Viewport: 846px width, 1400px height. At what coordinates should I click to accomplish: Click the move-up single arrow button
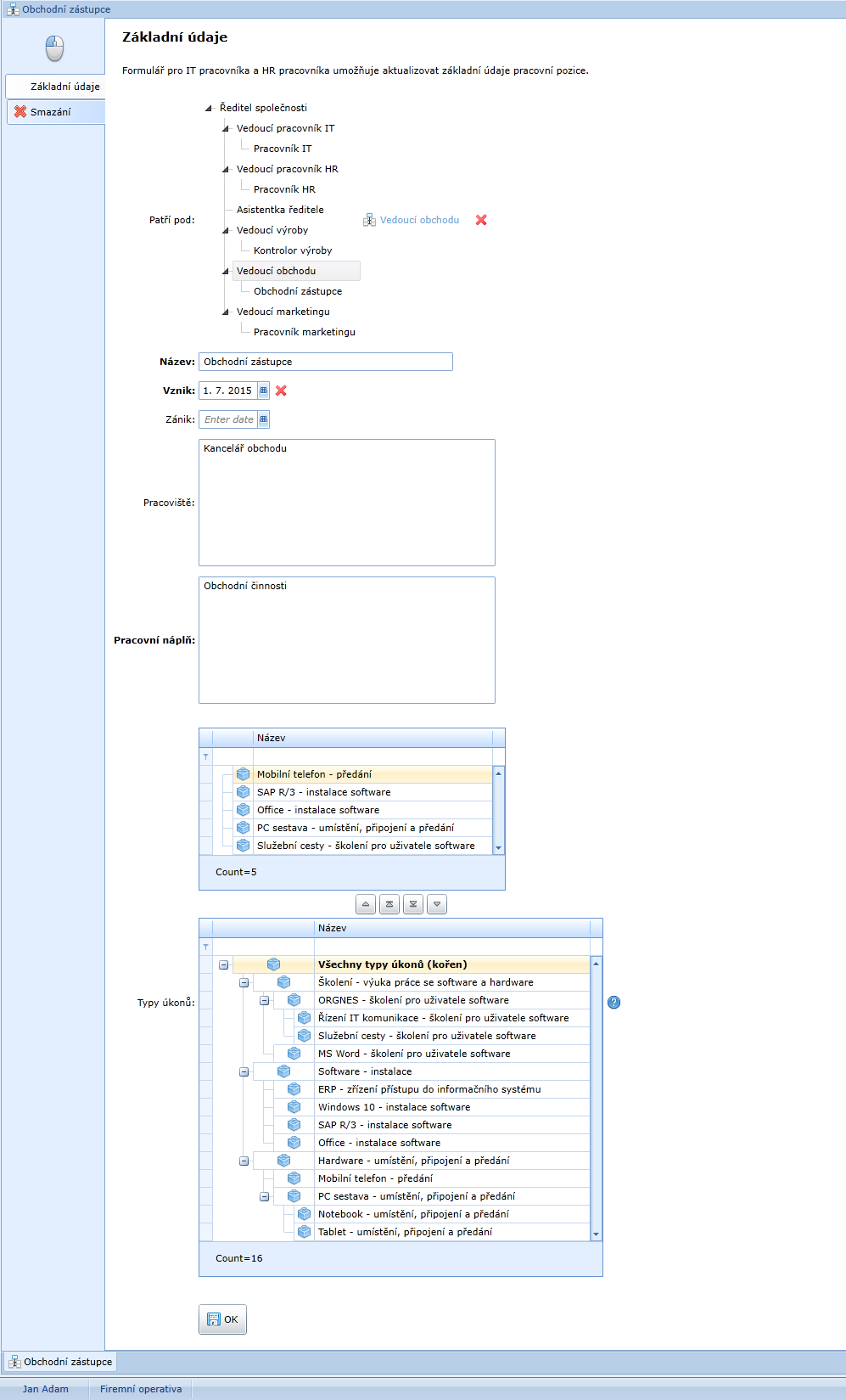[366, 904]
